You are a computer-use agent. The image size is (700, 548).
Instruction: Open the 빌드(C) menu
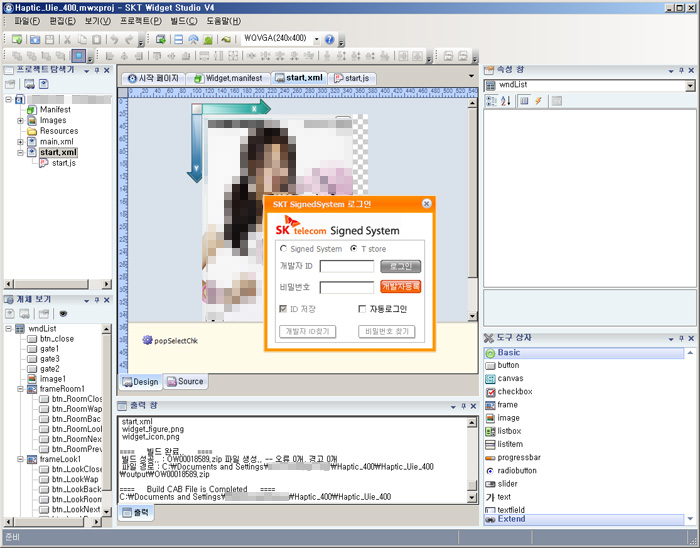click(183, 21)
